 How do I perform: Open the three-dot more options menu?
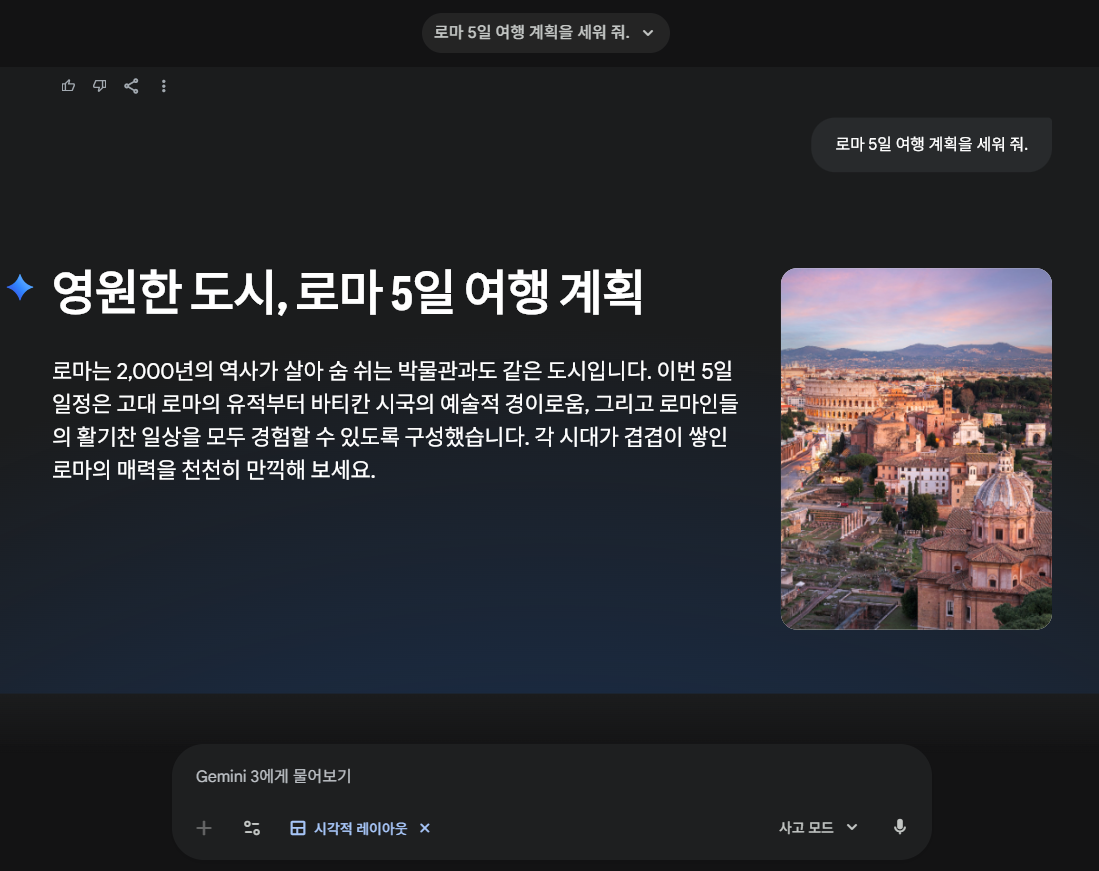(163, 86)
